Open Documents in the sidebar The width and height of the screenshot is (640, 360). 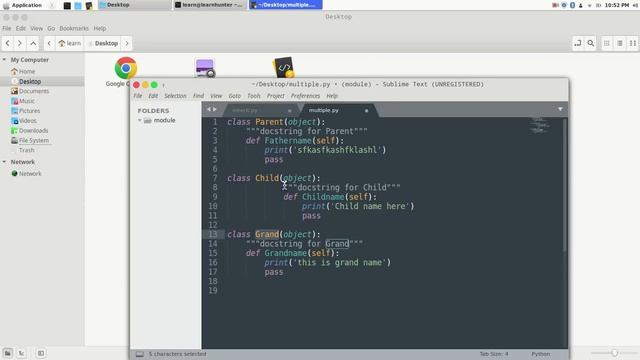tap(34, 91)
